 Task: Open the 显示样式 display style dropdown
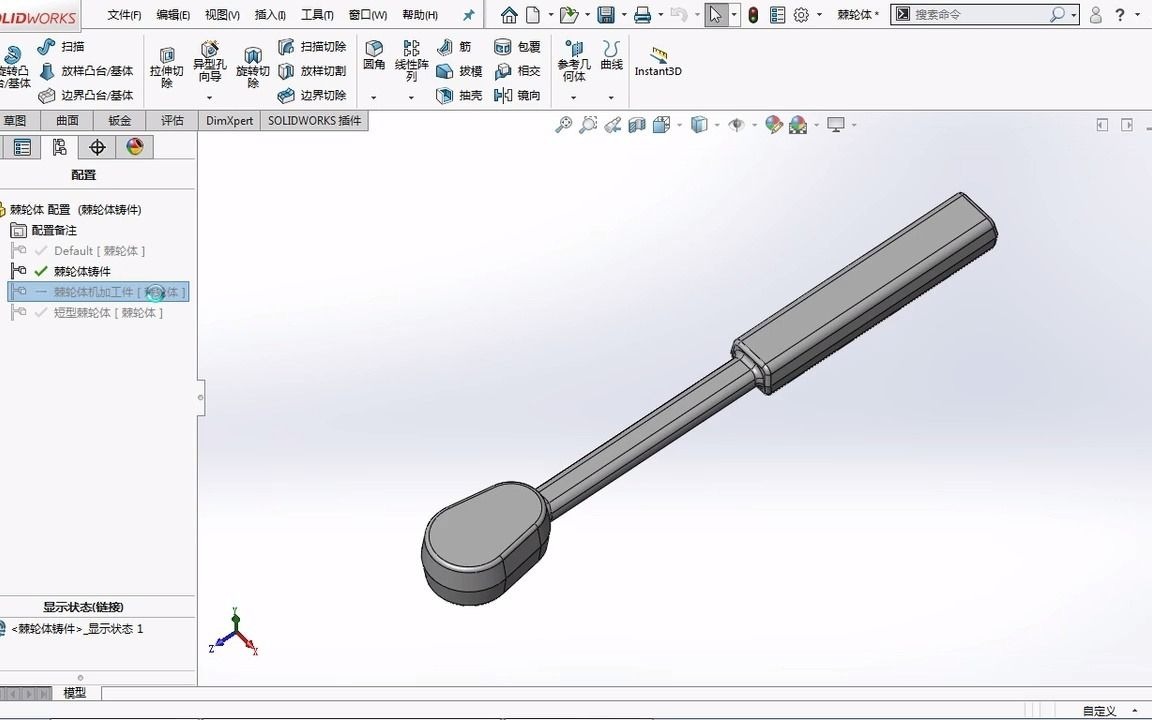[716, 123]
